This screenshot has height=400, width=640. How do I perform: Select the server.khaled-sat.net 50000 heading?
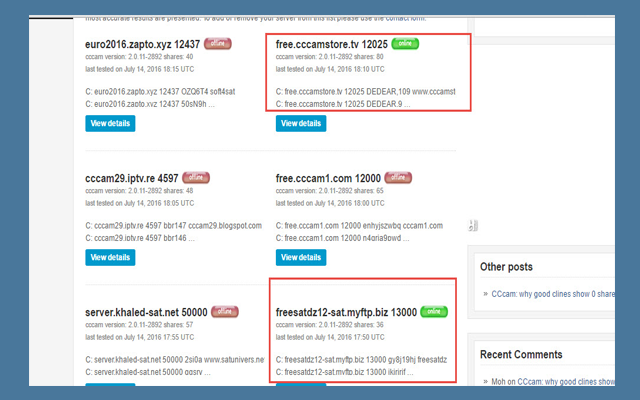146,312
